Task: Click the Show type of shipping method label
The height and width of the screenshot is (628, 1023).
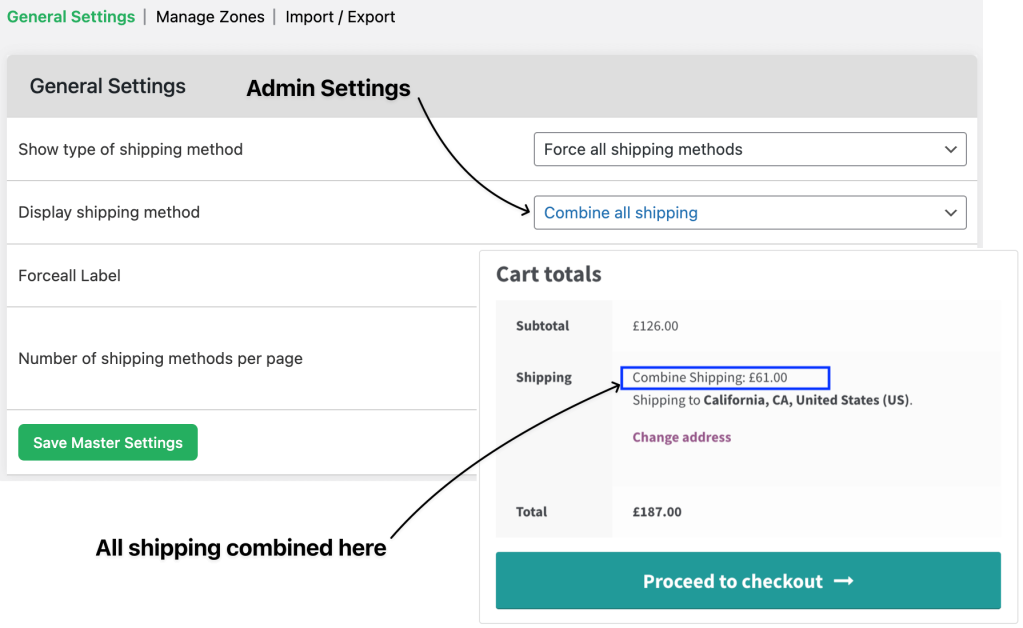Action: tap(130, 149)
